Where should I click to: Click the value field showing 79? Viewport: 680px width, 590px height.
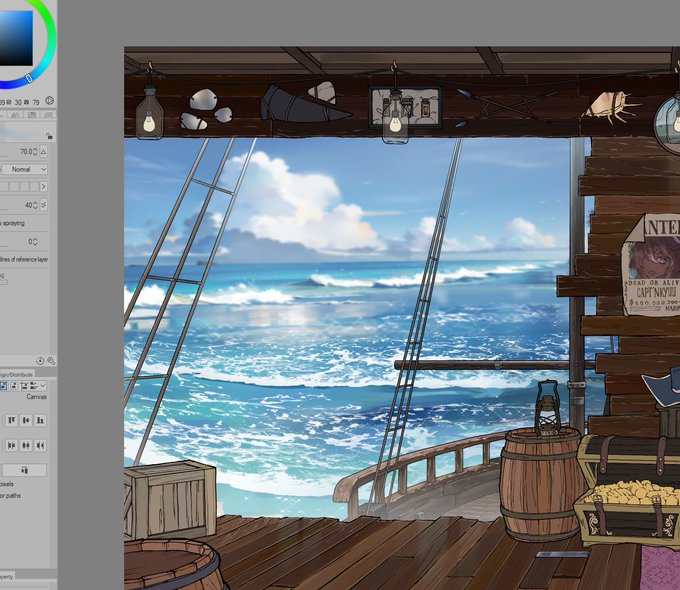coord(35,102)
